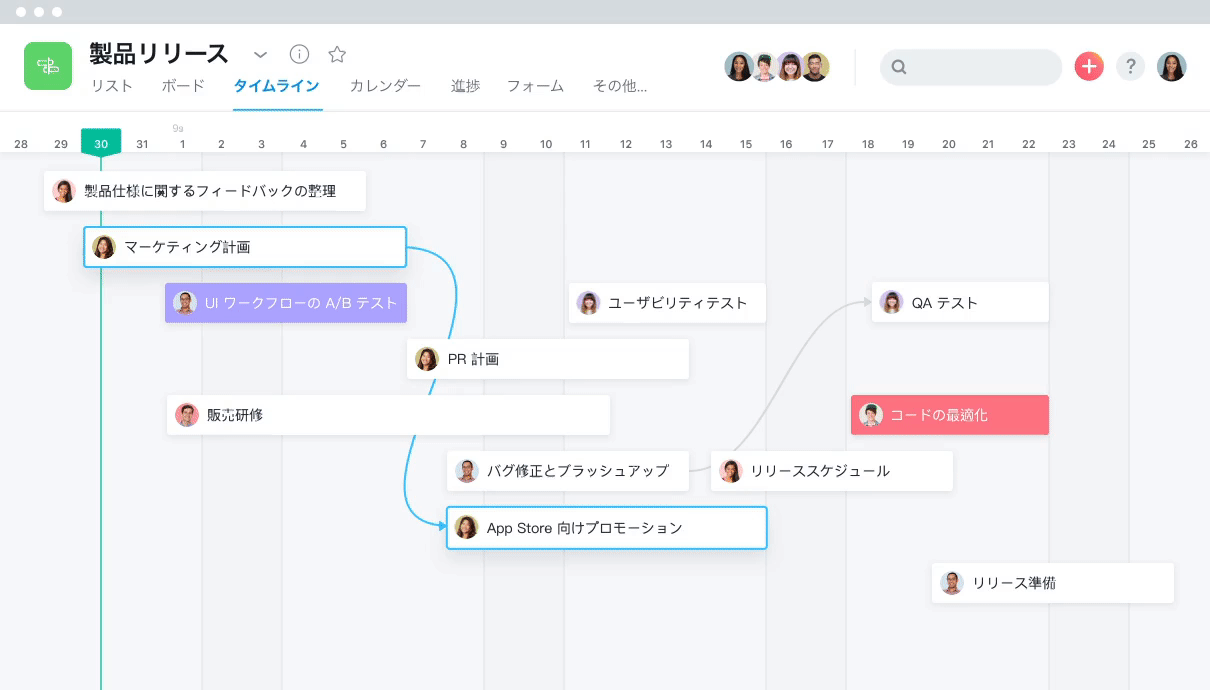This screenshot has height=690, width=1210.
Task: Click the assignee avatar on リリース準備
Action: tap(951, 582)
